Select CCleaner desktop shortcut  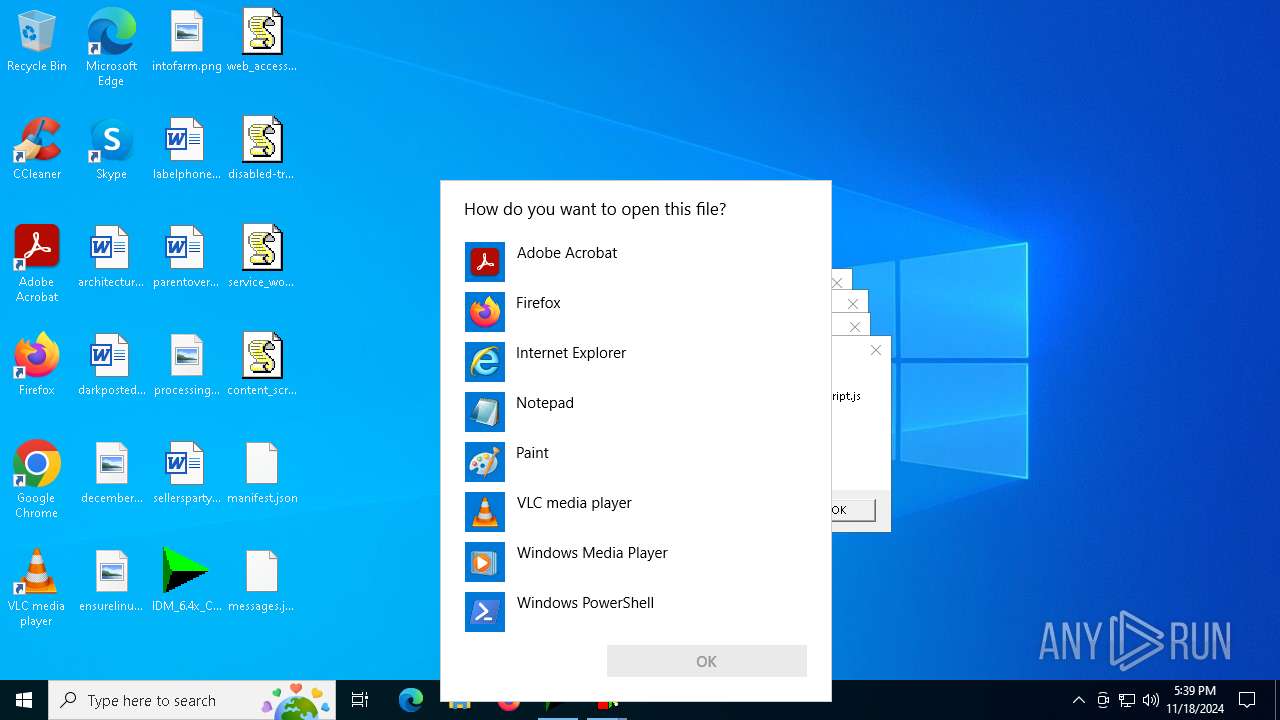[x=37, y=150]
